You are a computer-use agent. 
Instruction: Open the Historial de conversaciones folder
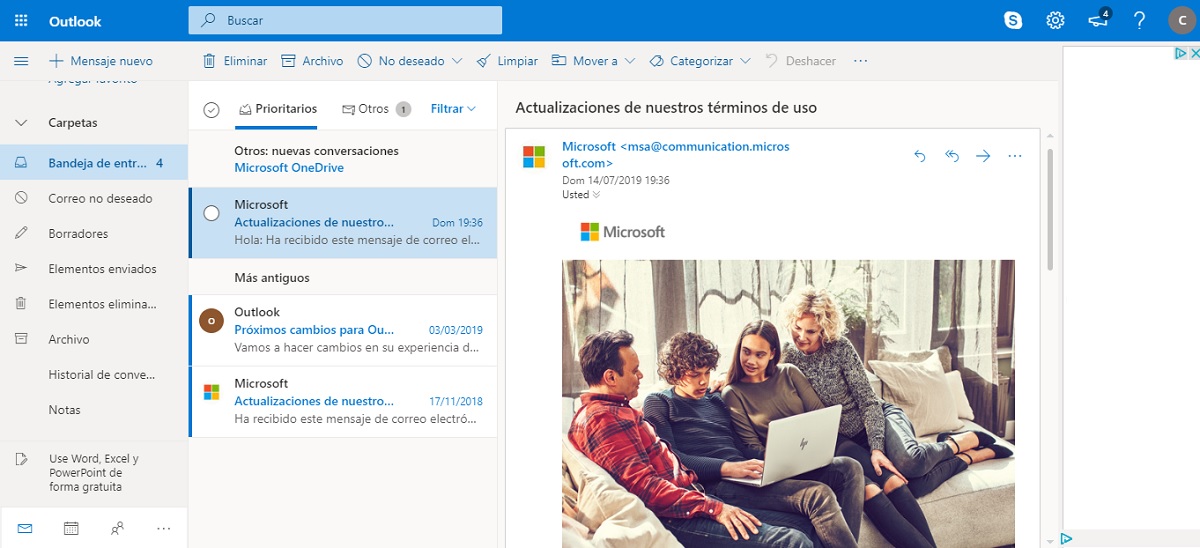94,375
